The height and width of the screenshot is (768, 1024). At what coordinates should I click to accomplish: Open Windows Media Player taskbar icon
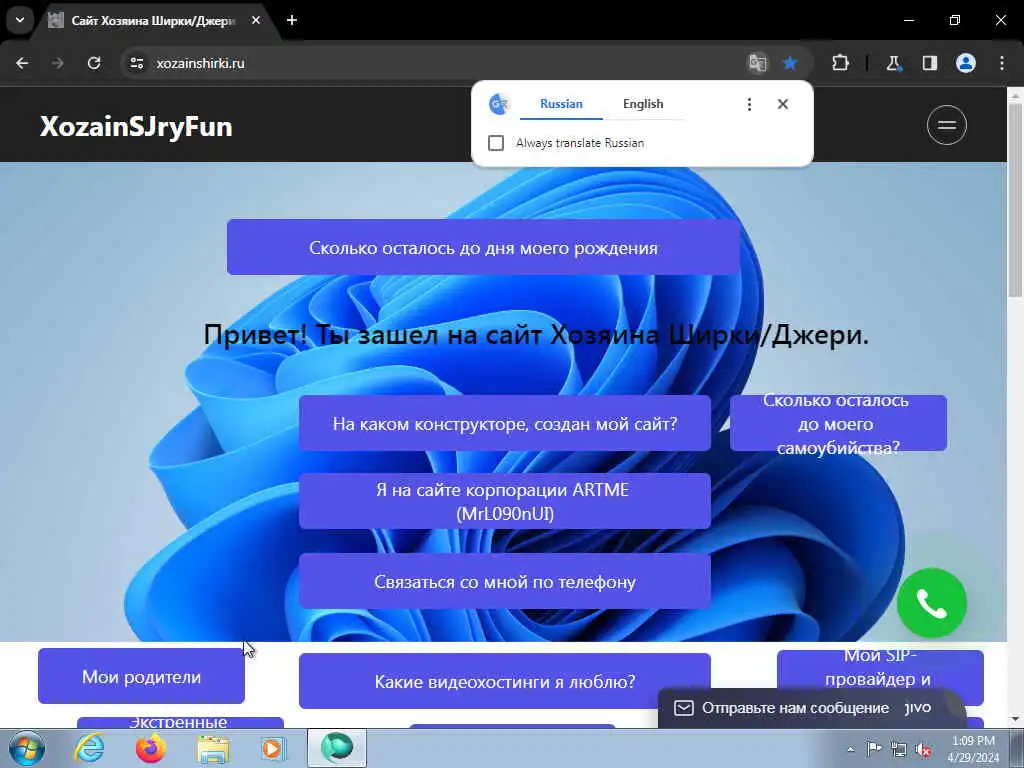pyautogui.click(x=274, y=748)
